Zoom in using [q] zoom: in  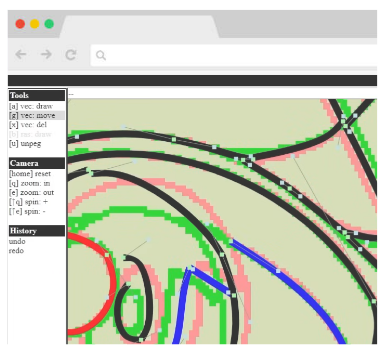click(29, 183)
